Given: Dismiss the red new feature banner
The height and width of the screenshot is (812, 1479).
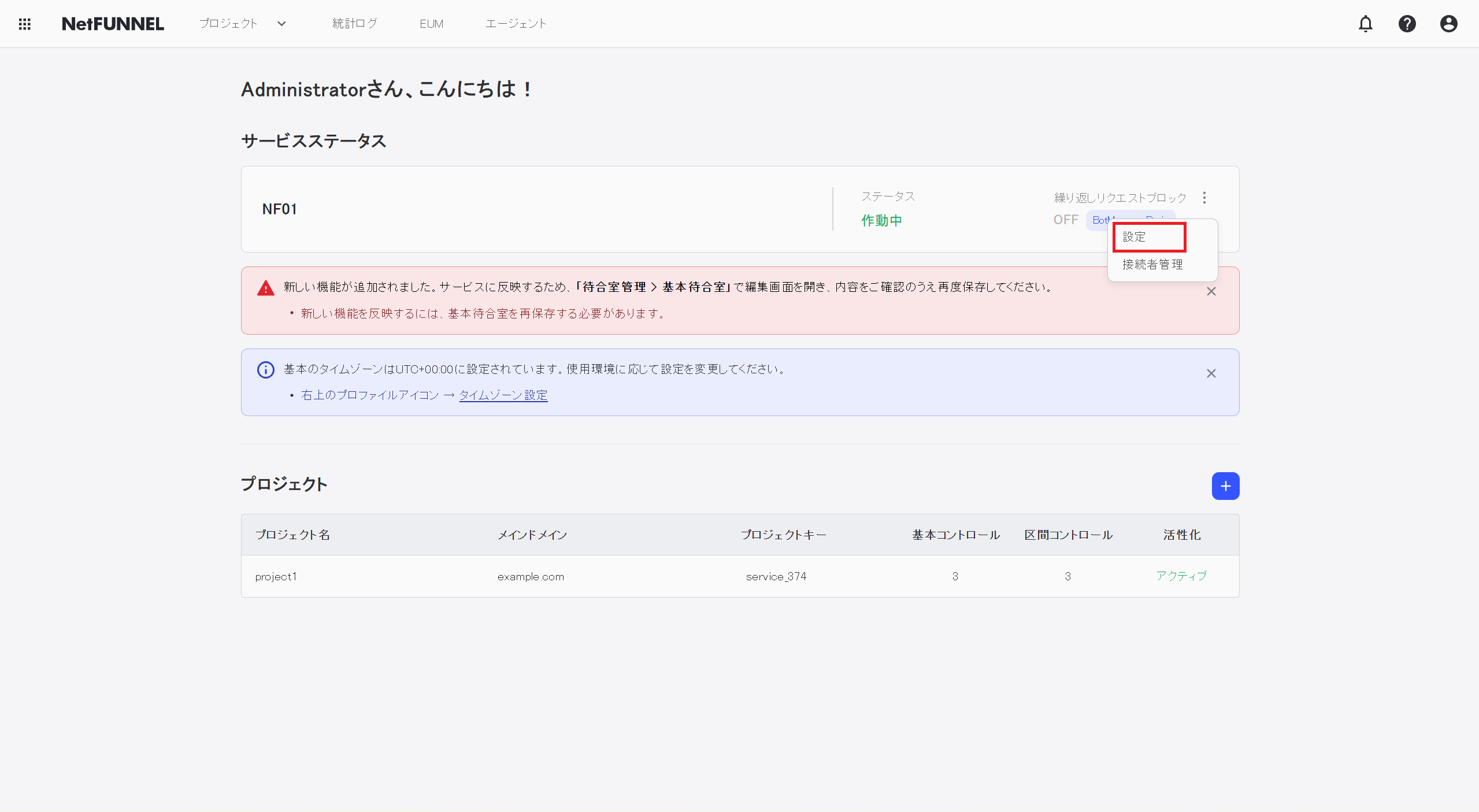Looking at the screenshot, I should coord(1211,291).
